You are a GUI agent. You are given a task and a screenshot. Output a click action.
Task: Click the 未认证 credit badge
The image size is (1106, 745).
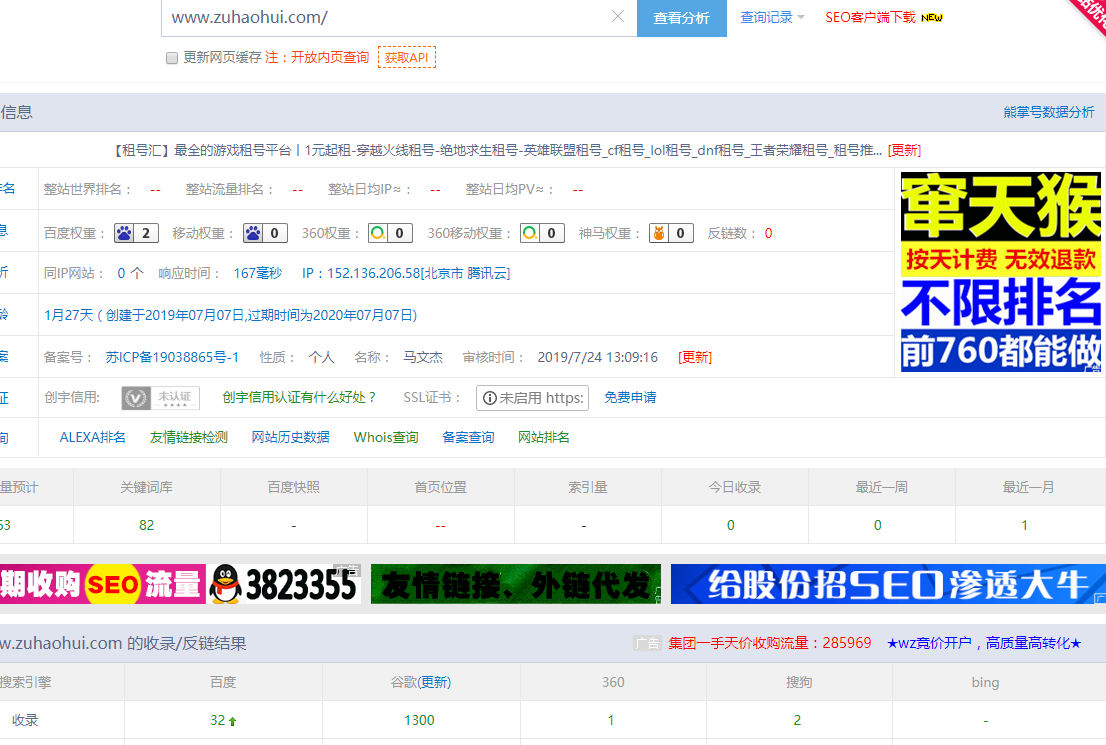click(161, 398)
